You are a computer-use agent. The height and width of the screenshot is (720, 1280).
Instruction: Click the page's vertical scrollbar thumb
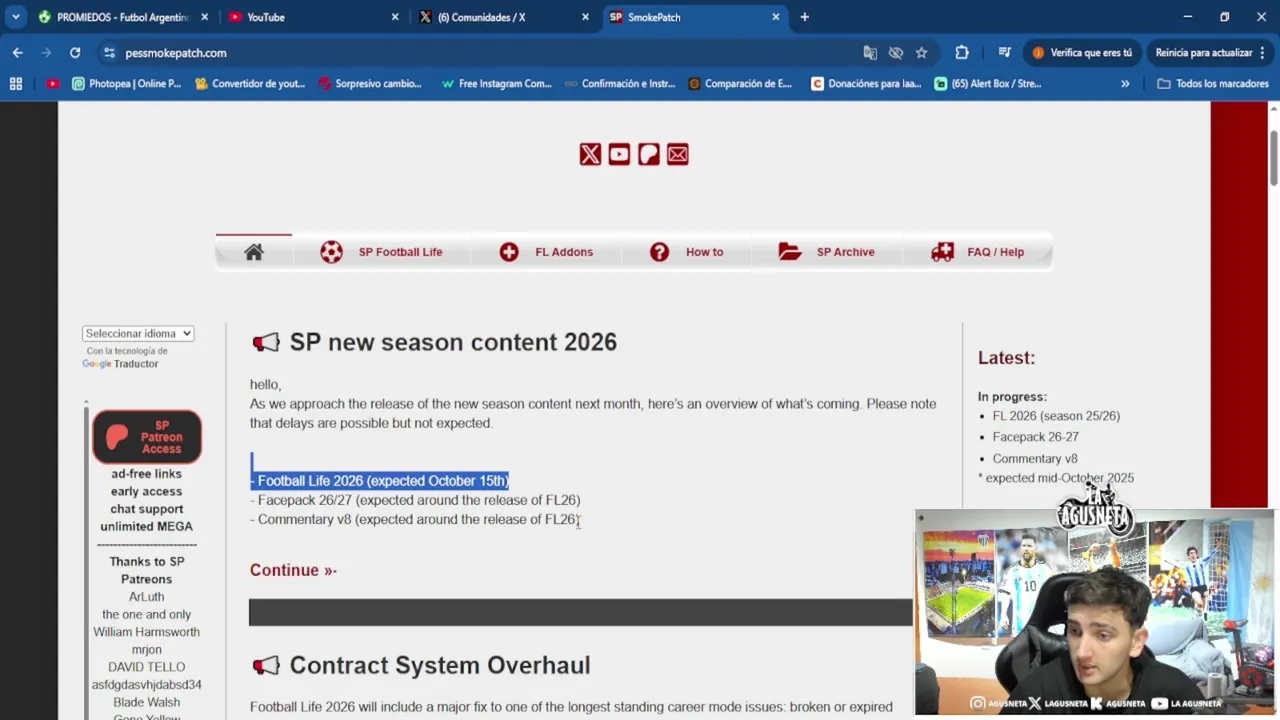1273,157
